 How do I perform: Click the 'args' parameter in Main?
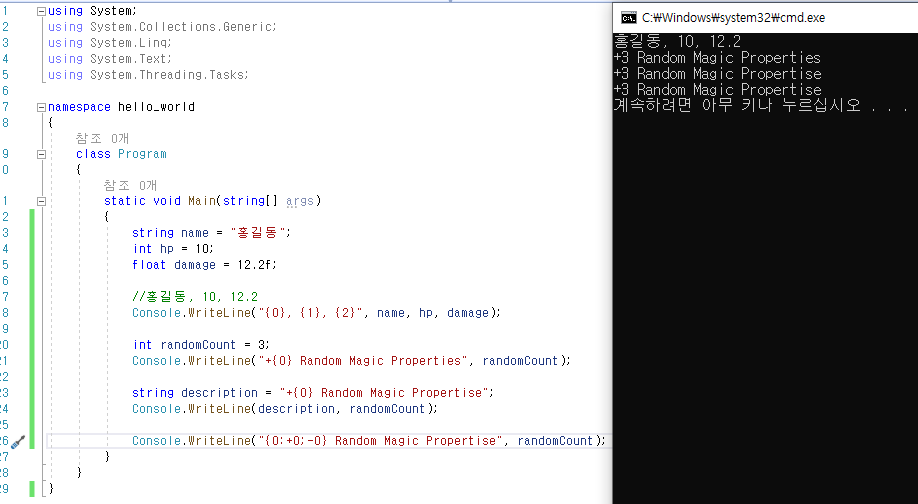click(300, 201)
